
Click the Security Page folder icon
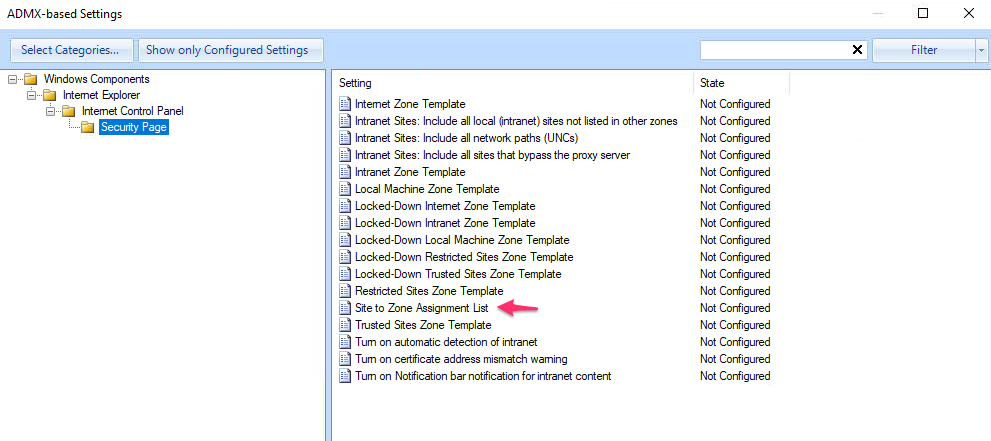[x=88, y=128]
